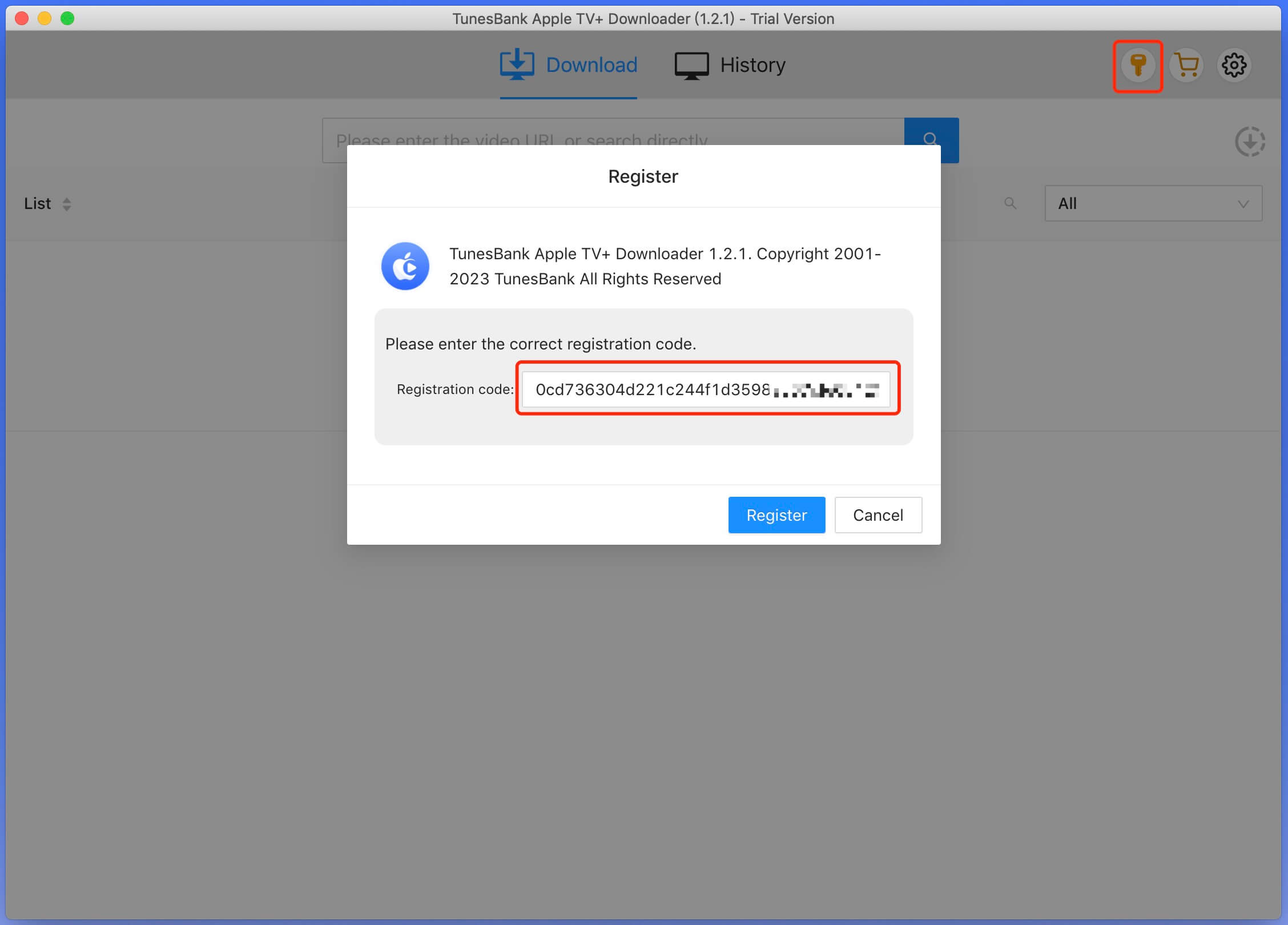
Task: Click the Register button
Action: point(776,515)
